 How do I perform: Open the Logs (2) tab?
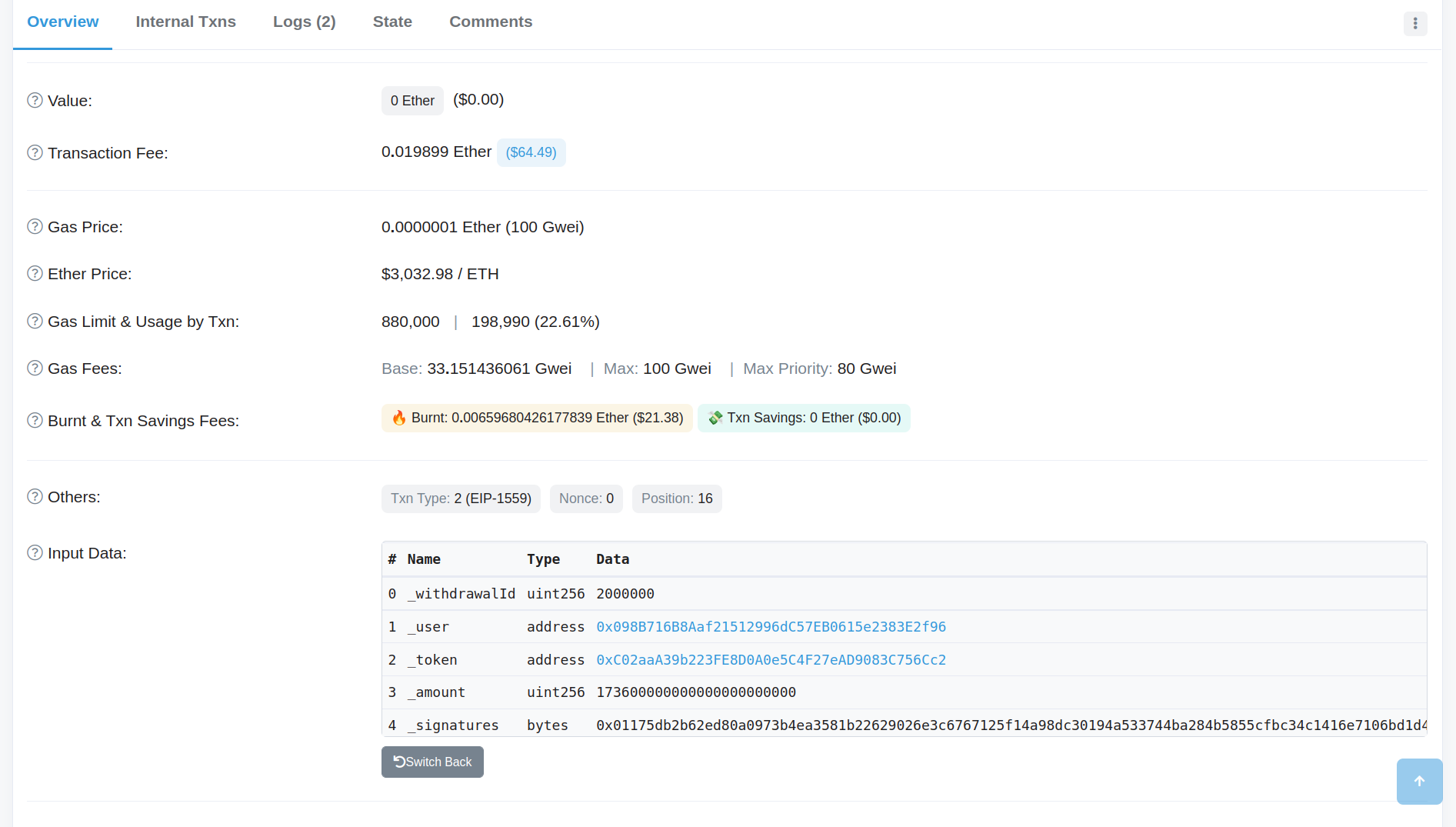pos(305,22)
